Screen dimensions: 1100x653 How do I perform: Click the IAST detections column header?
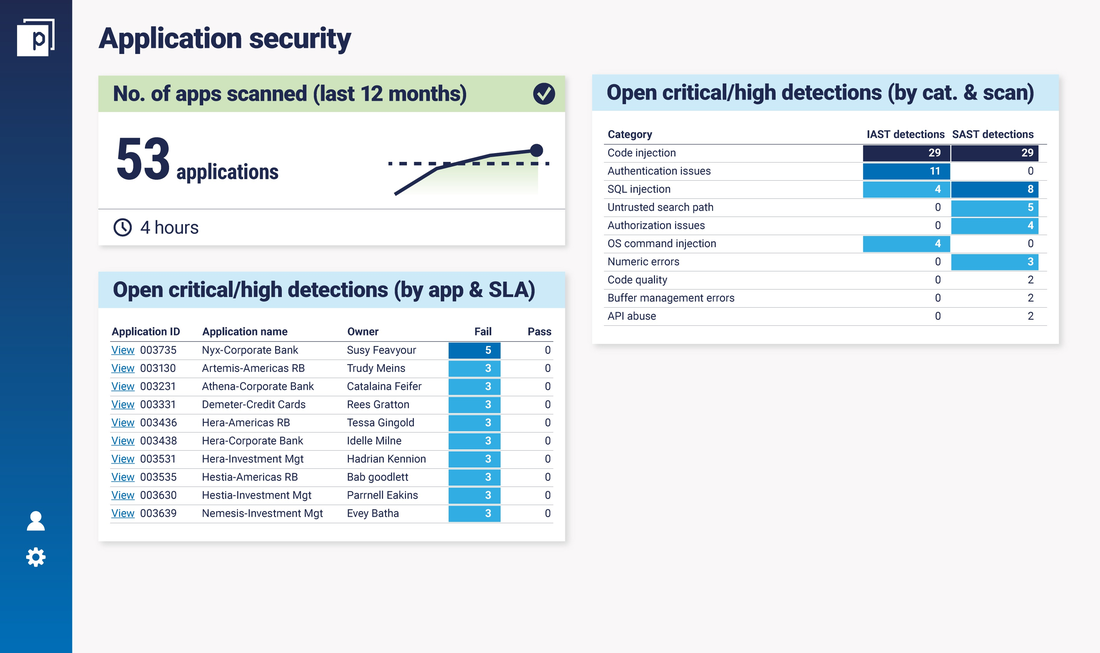(x=905, y=134)
